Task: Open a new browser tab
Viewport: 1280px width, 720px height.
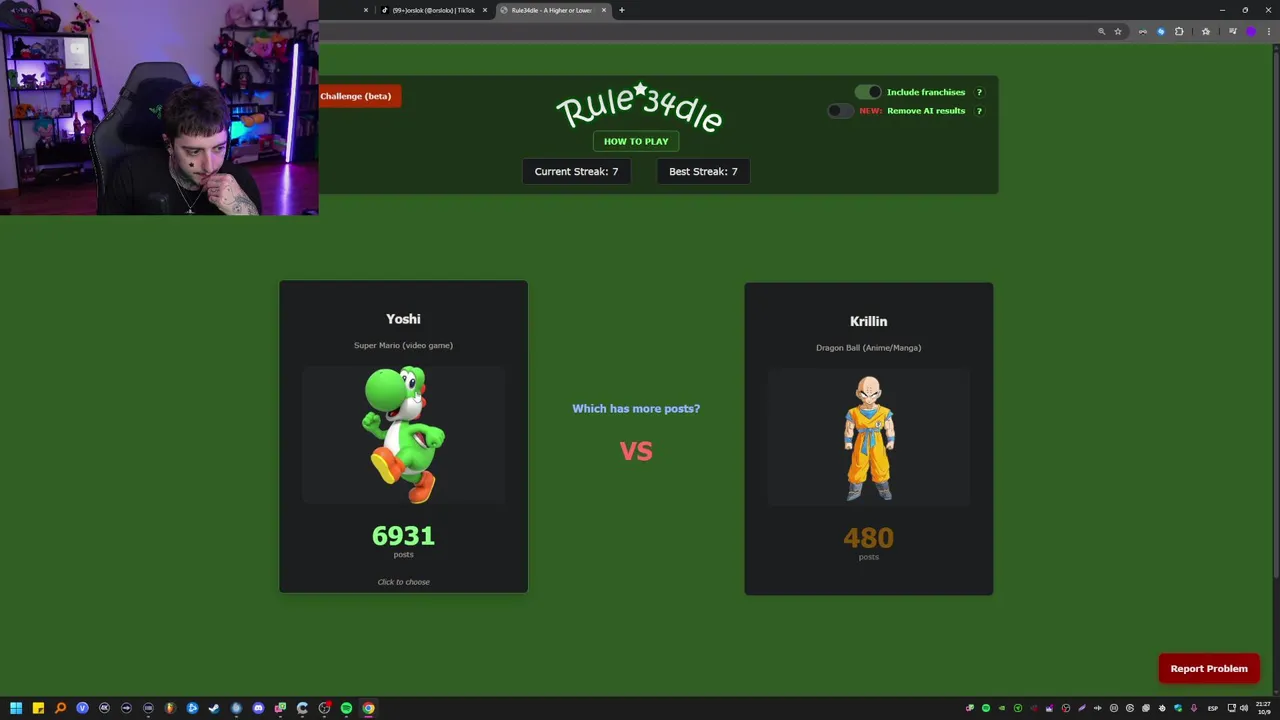Action: click(621, 10)
